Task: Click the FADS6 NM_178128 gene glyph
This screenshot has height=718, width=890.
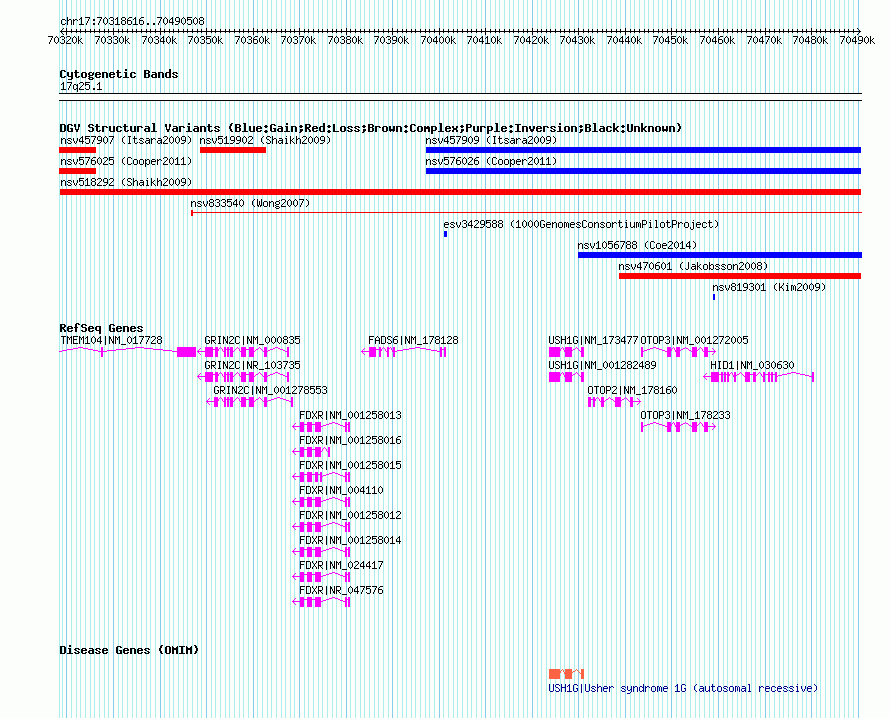Action: point(404,352)
